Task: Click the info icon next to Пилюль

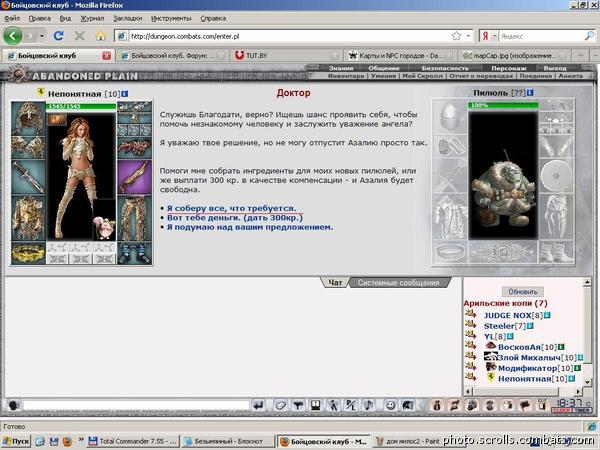Action: pos(530,93)
